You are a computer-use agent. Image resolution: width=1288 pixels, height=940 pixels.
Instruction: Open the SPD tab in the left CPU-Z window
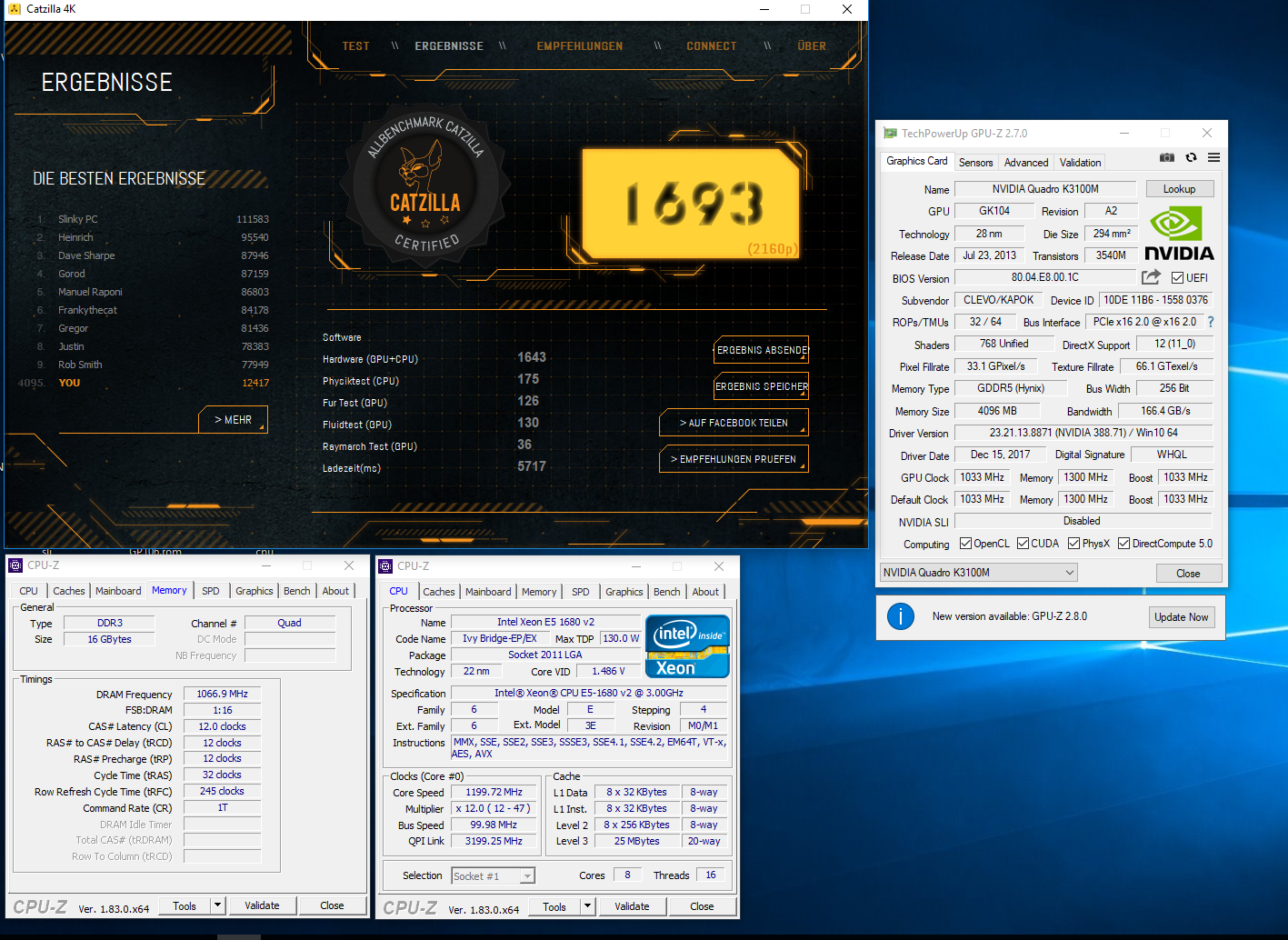210,591
